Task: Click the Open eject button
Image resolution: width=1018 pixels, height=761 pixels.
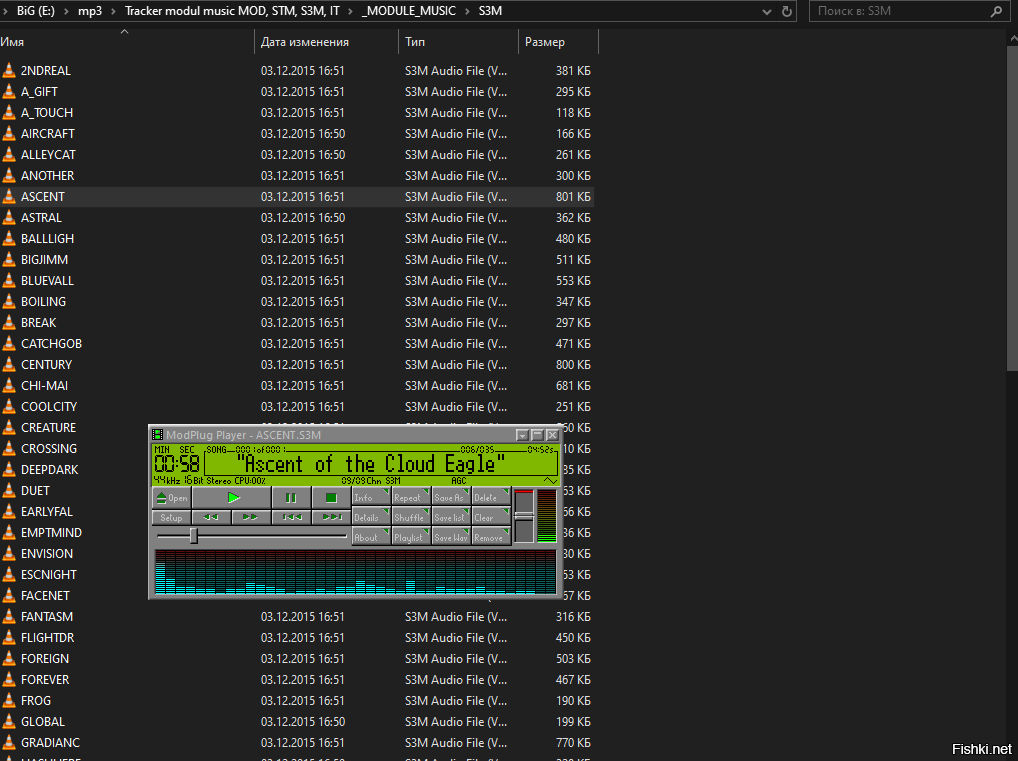Action: tap(171, 497)
